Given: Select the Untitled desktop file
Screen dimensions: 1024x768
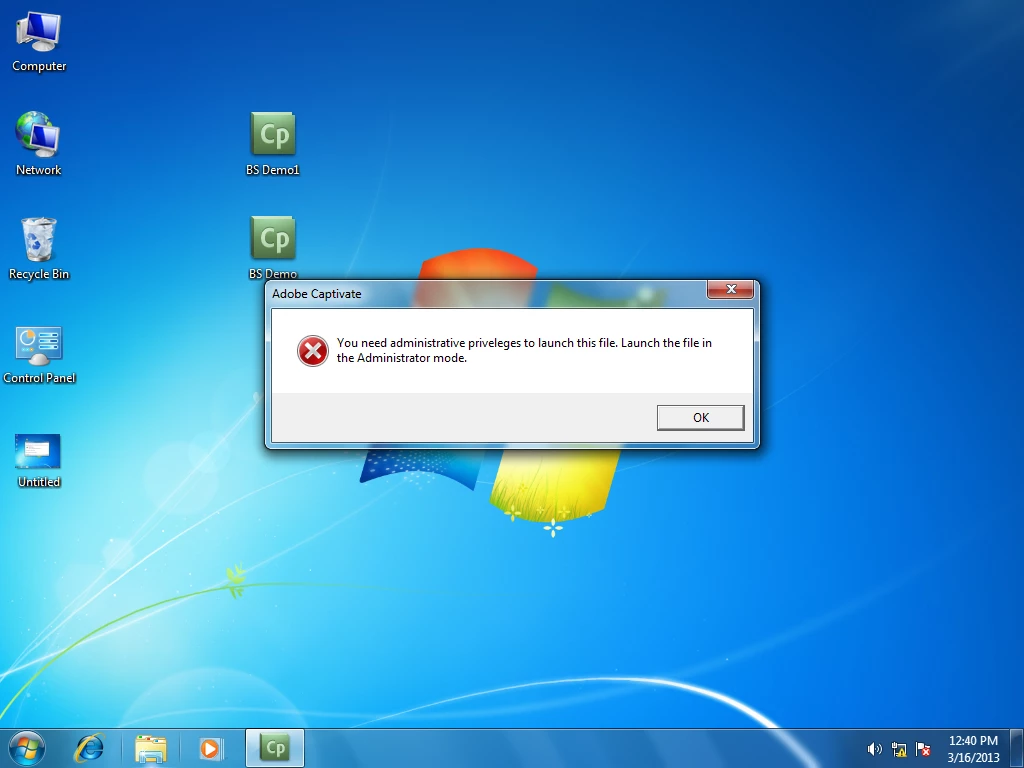Looking at the screenshot, I should 39,460.
